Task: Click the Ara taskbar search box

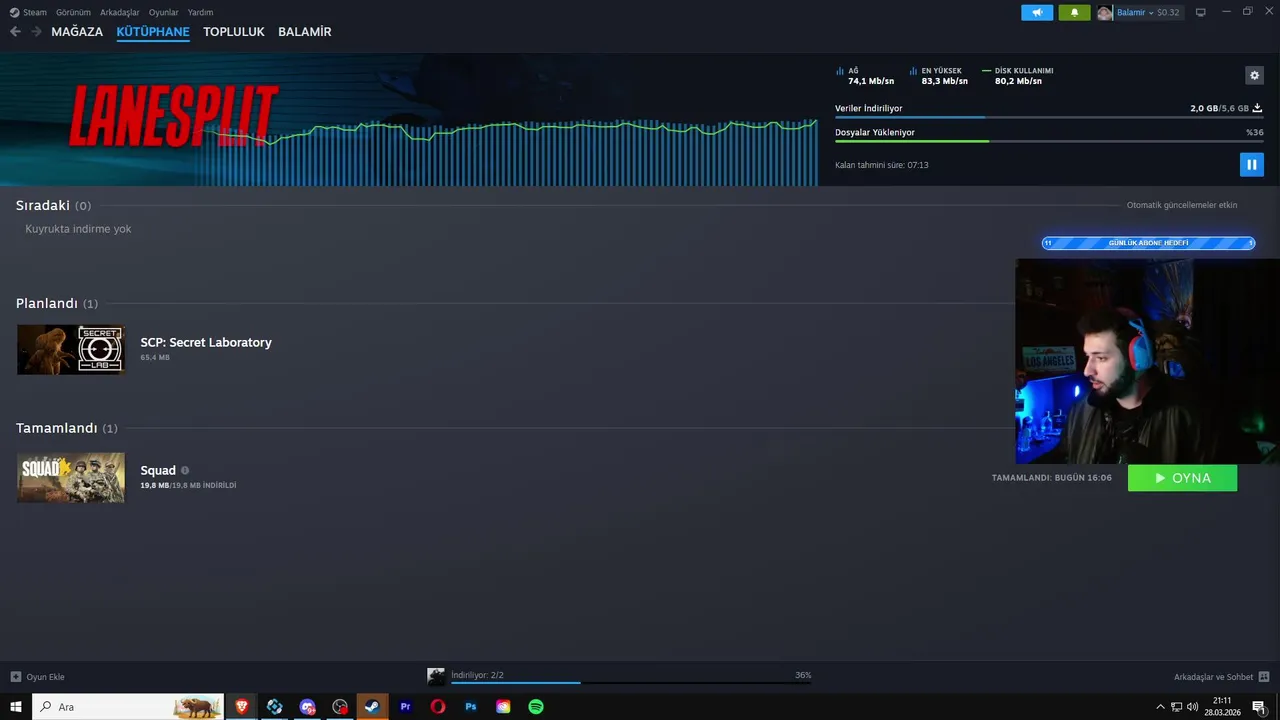Action: pyautogui.click(x=128, y=707)
